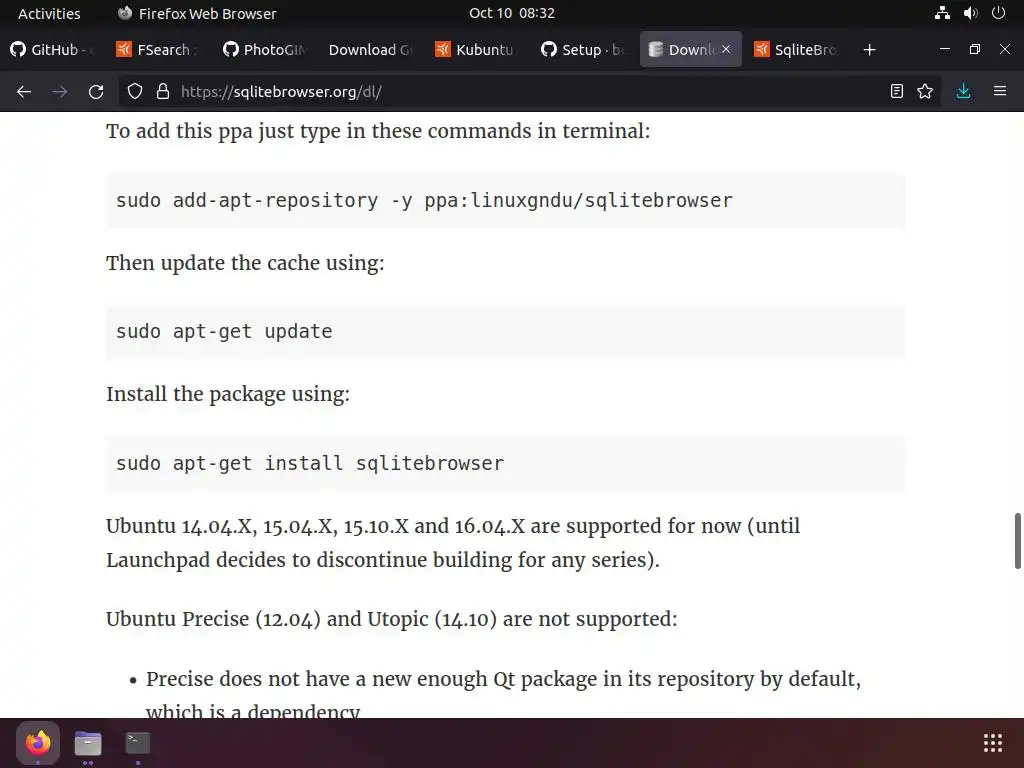Close the current Downloads tab
Viewport: 1024px width, 768px height.
[726, 49]
